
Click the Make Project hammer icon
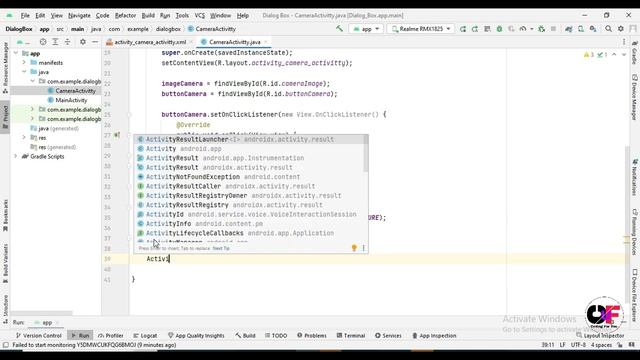[x=339, y=29]
